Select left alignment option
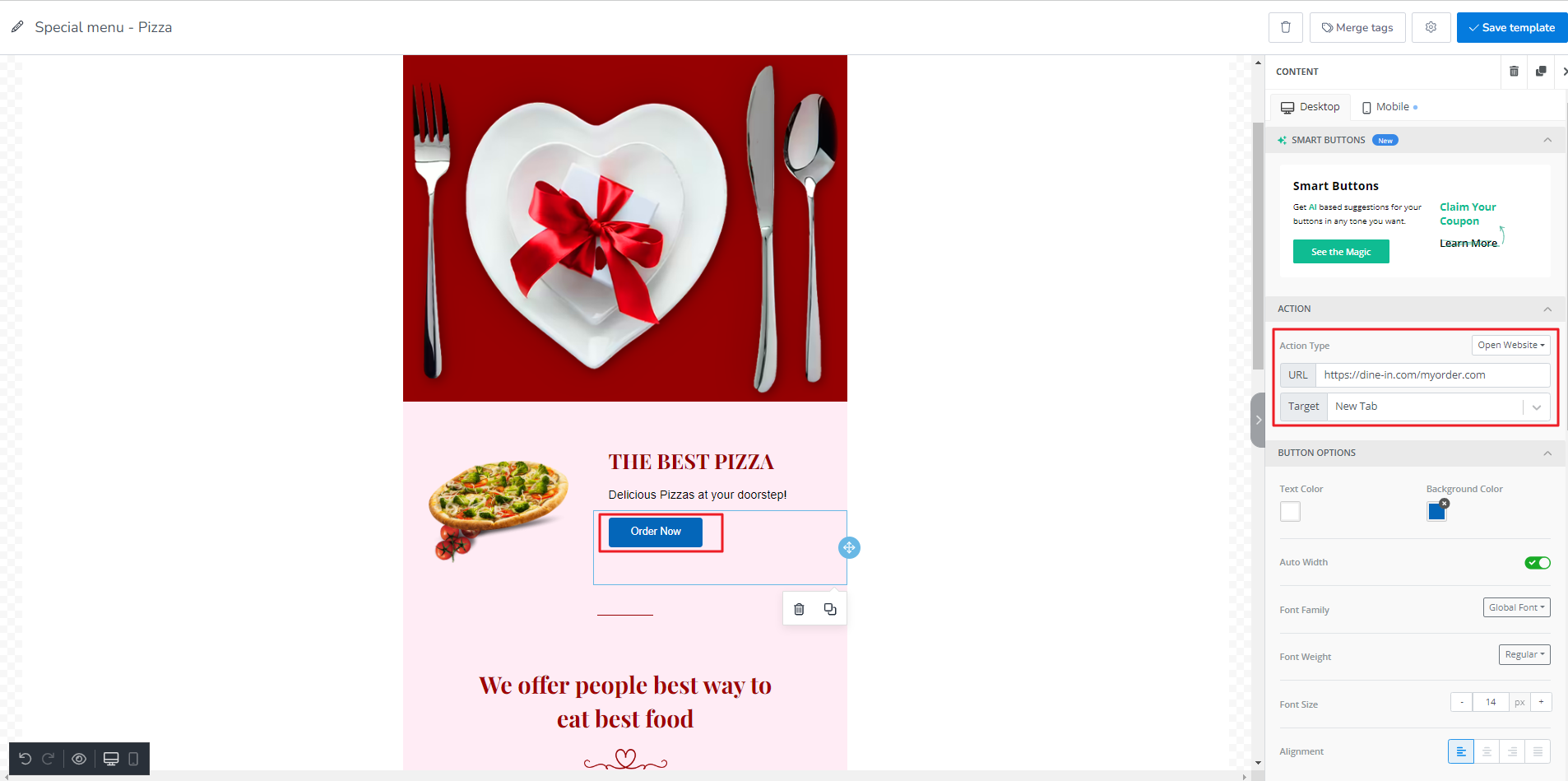 [1461, 751]
